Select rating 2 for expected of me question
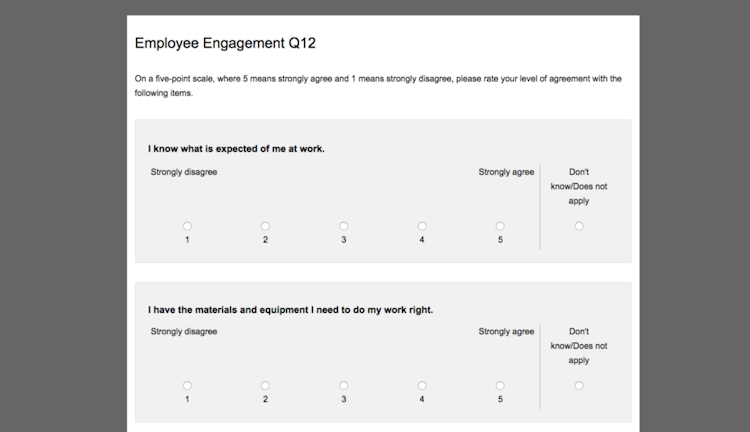Viewport: 750px width, 432px height. tap(265, 226)
